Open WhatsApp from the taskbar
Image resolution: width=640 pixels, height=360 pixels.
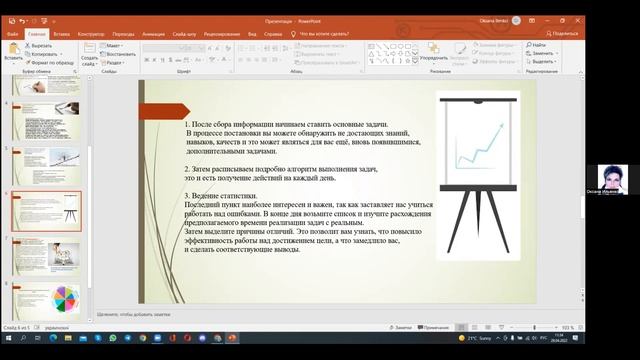(x=113, y=338)
